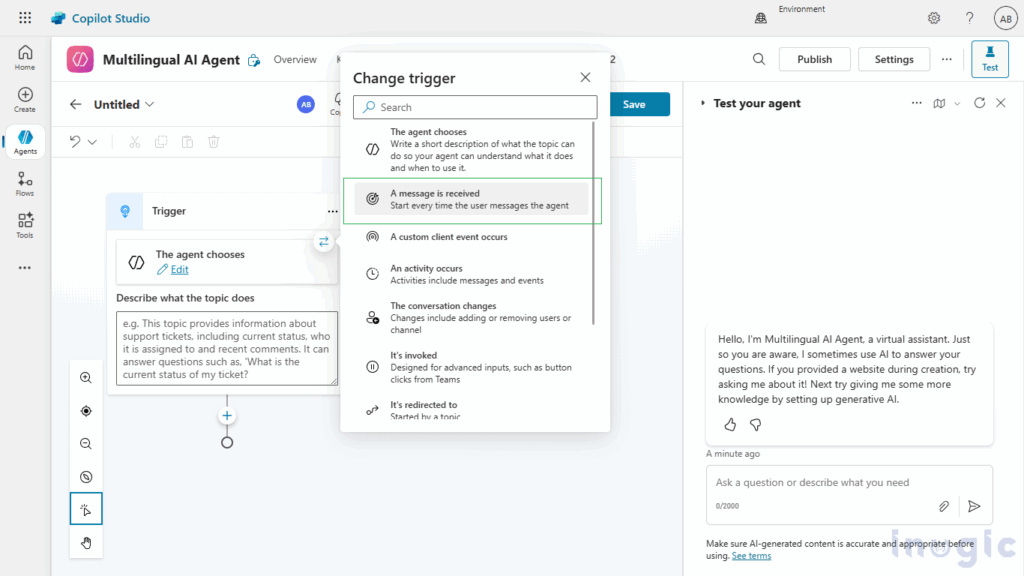1024x576 pixels.
Task: Open the 'See terms' link
Action: click(x=751, y=555)
